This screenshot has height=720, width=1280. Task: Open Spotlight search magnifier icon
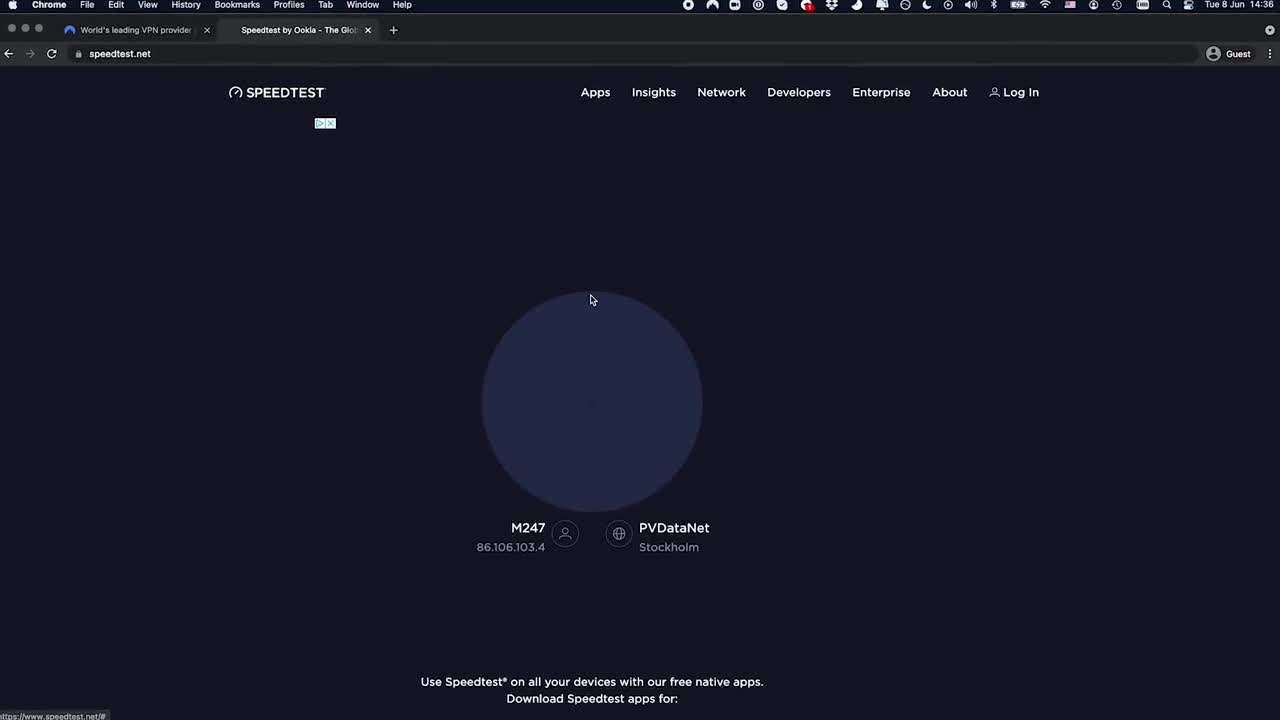click(1167, 5)
